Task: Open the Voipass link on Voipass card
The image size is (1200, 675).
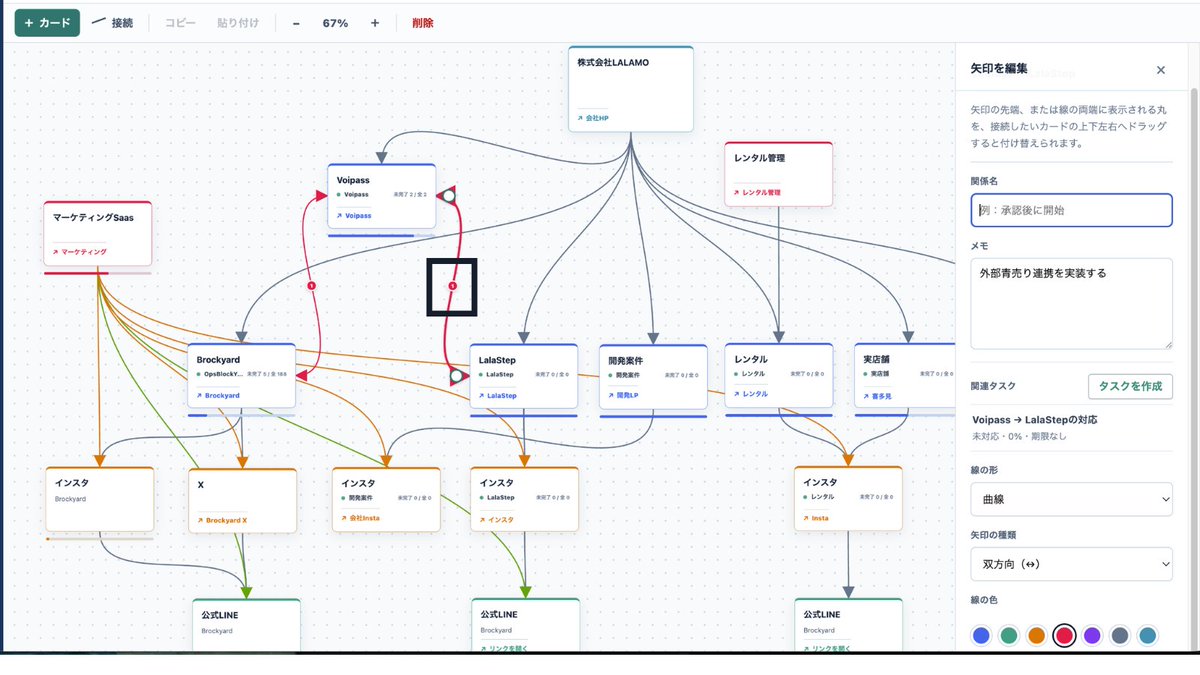Action: coord(354,215)
